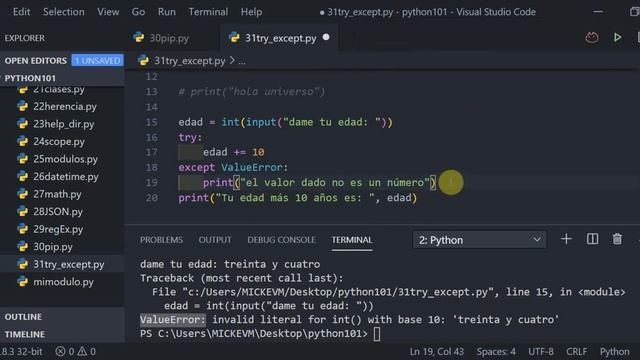
Task: Switch to the OUTPUT panel tab
Action: [215, 240]
